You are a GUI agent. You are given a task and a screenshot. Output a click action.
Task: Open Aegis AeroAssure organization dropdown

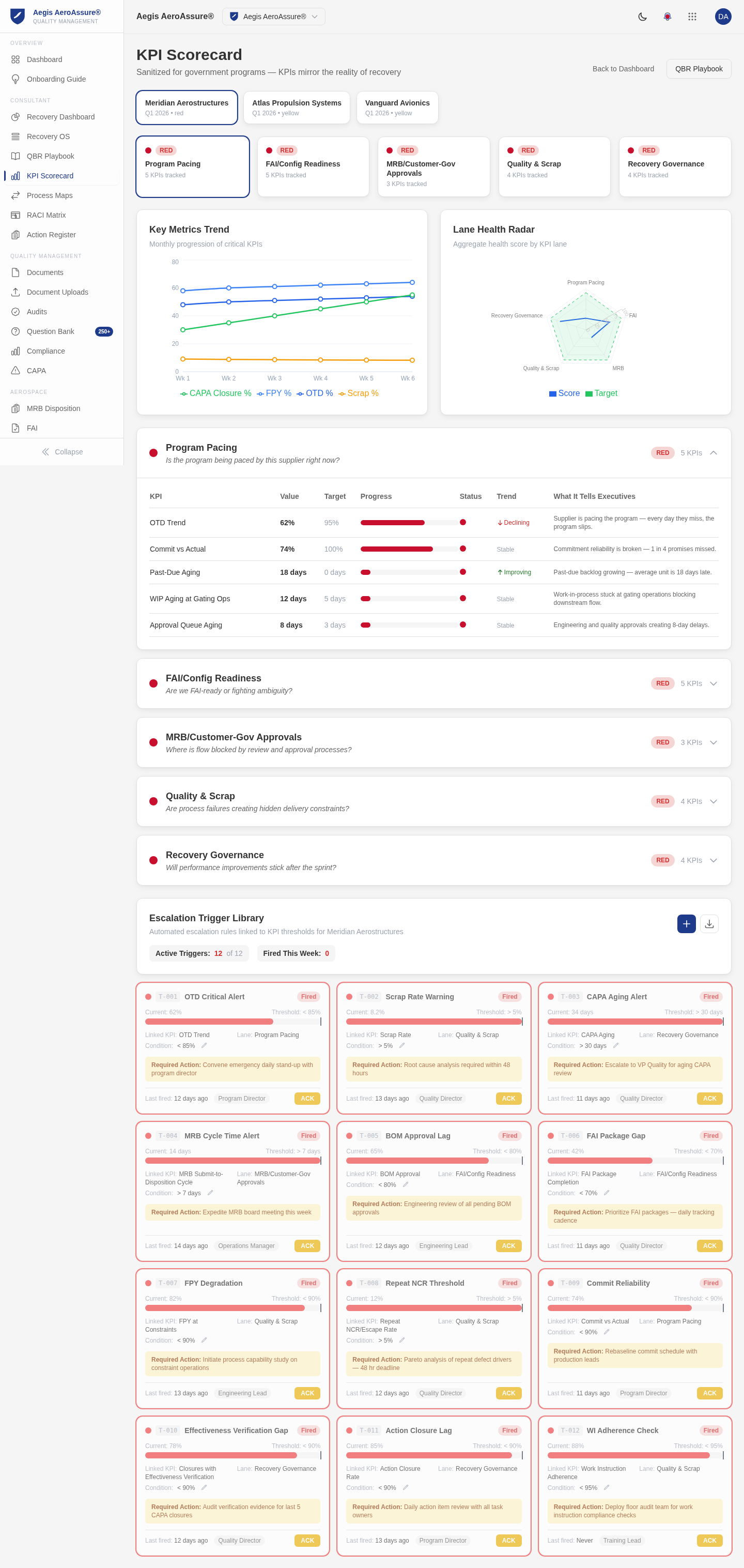[274, 17]
